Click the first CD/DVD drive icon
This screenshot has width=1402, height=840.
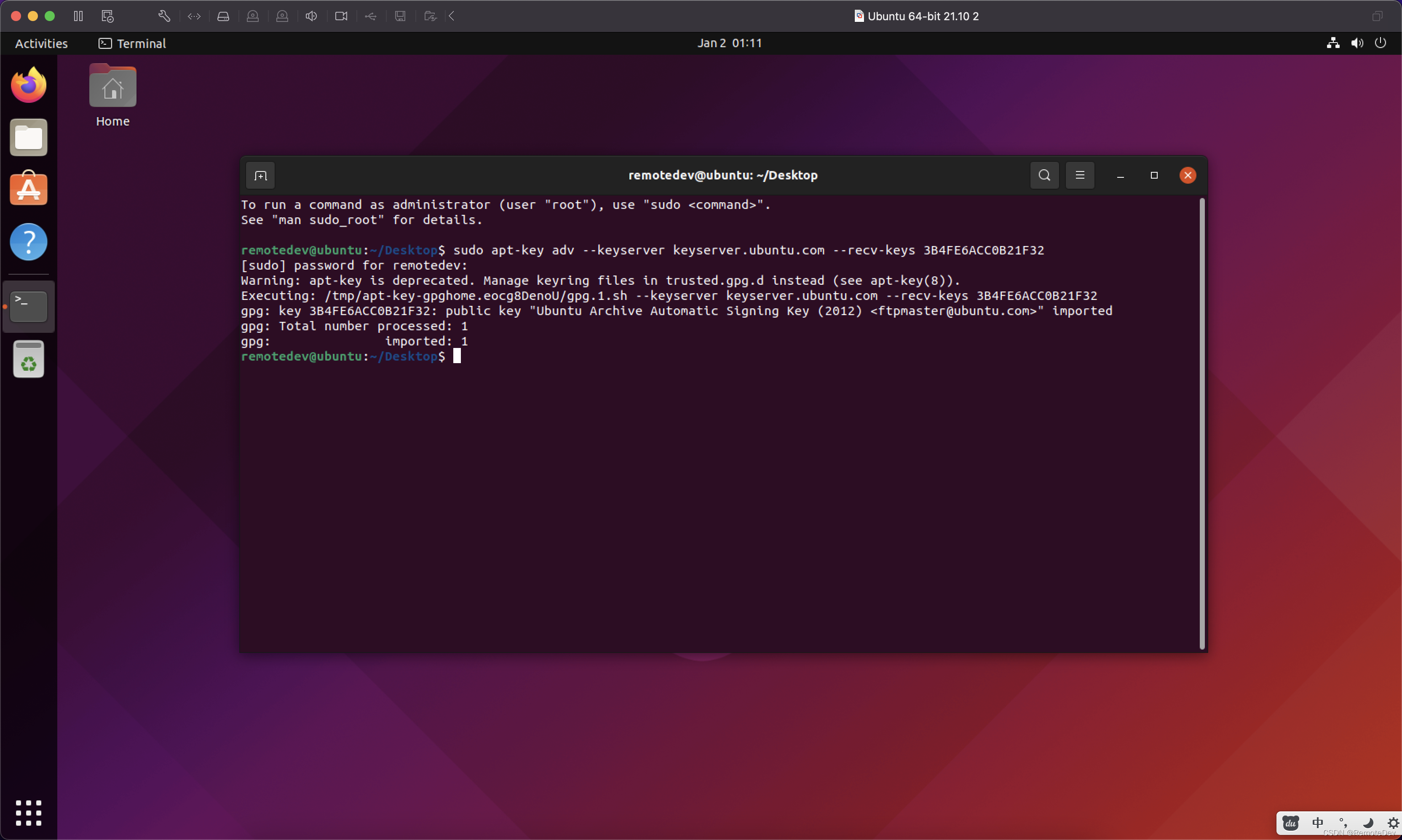point(253,16)
